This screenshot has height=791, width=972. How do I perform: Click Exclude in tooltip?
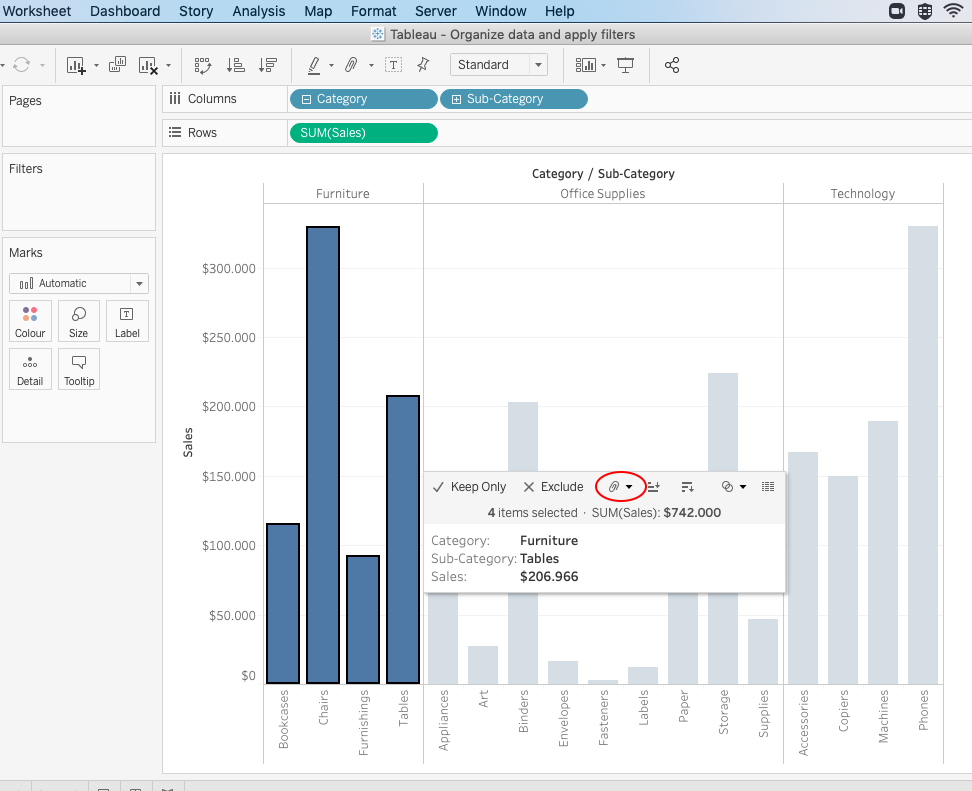coord(554,487)
